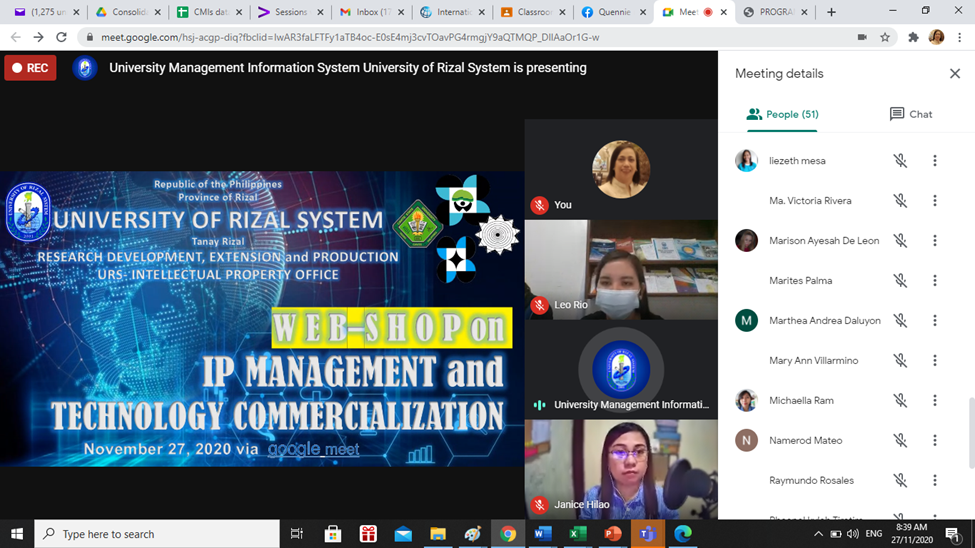The width and height of the screenshot is (975, 548).
Task: Open the red gift icon on taskbar
Action: click(368, 534)
